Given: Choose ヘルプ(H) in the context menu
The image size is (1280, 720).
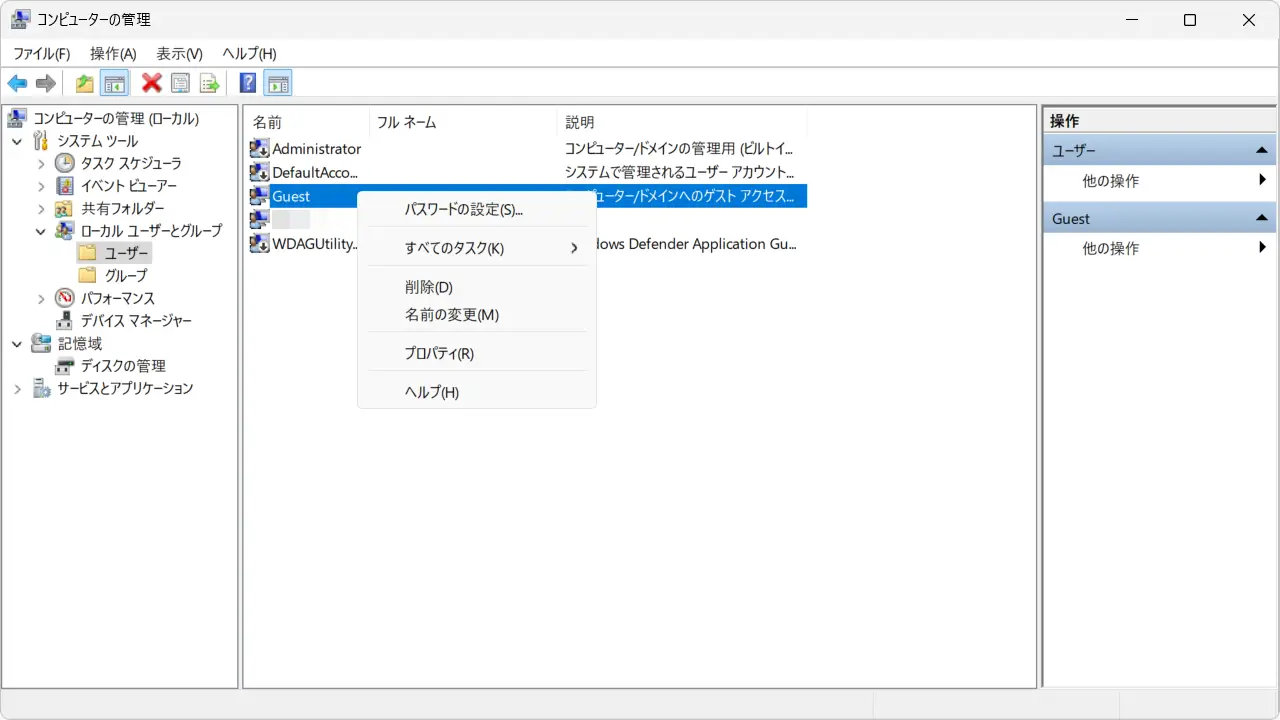Looking at the screenshot, I should [477, 392].
